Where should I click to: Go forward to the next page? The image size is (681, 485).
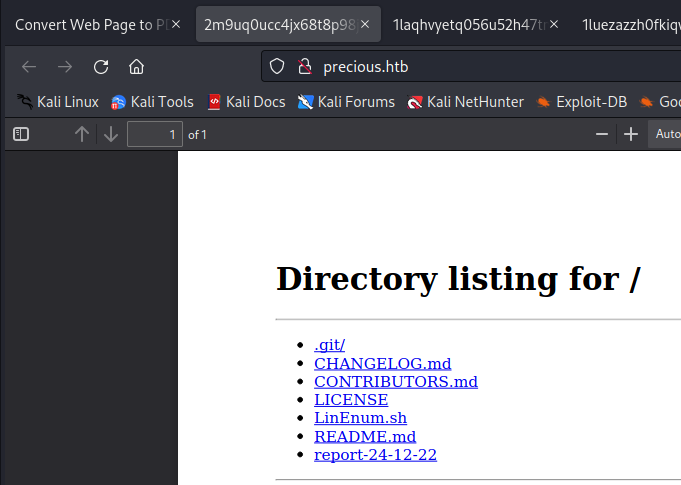(65, 67)
